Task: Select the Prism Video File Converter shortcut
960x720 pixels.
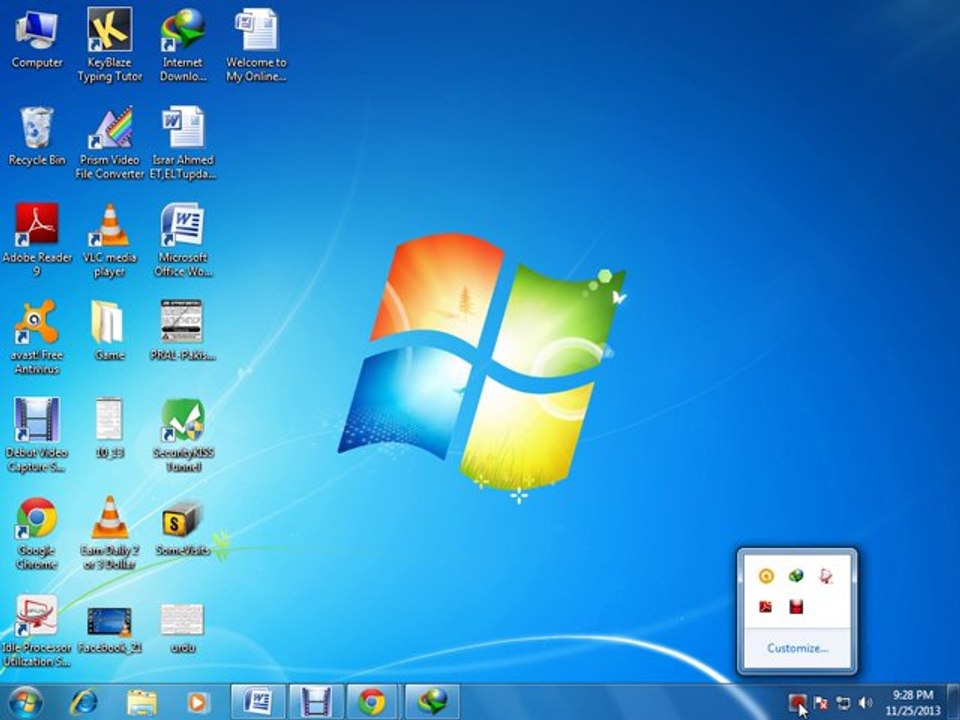Action: pyautogui.click(x=110, y=142)
